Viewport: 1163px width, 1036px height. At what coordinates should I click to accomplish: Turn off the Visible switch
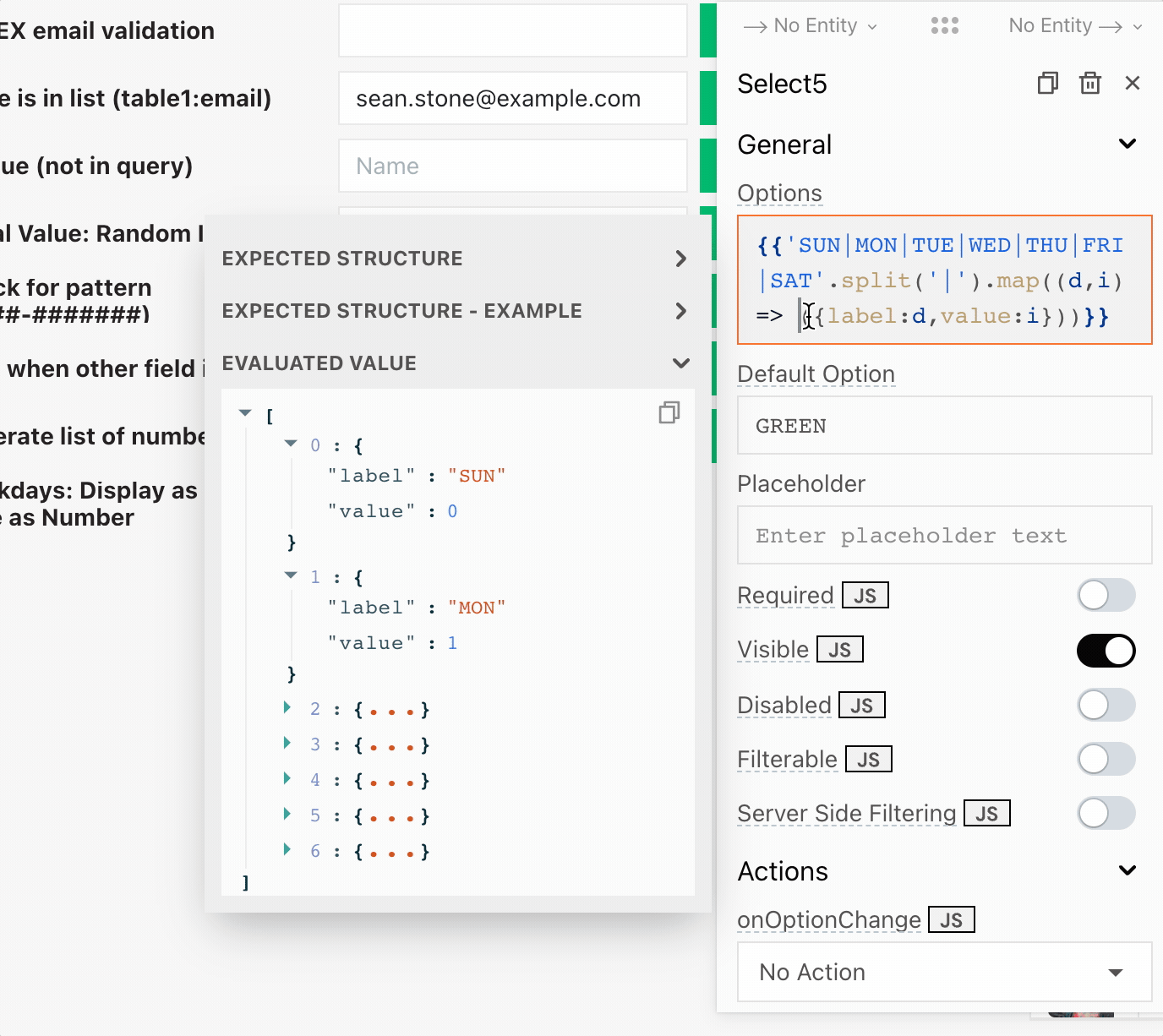click(x=1106, y=651)
